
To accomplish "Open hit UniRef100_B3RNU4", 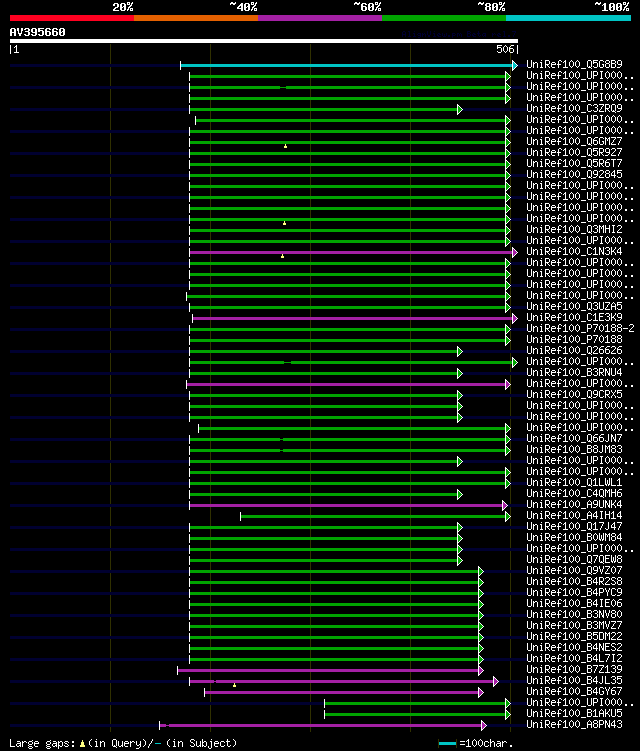I will coord(574,373).
